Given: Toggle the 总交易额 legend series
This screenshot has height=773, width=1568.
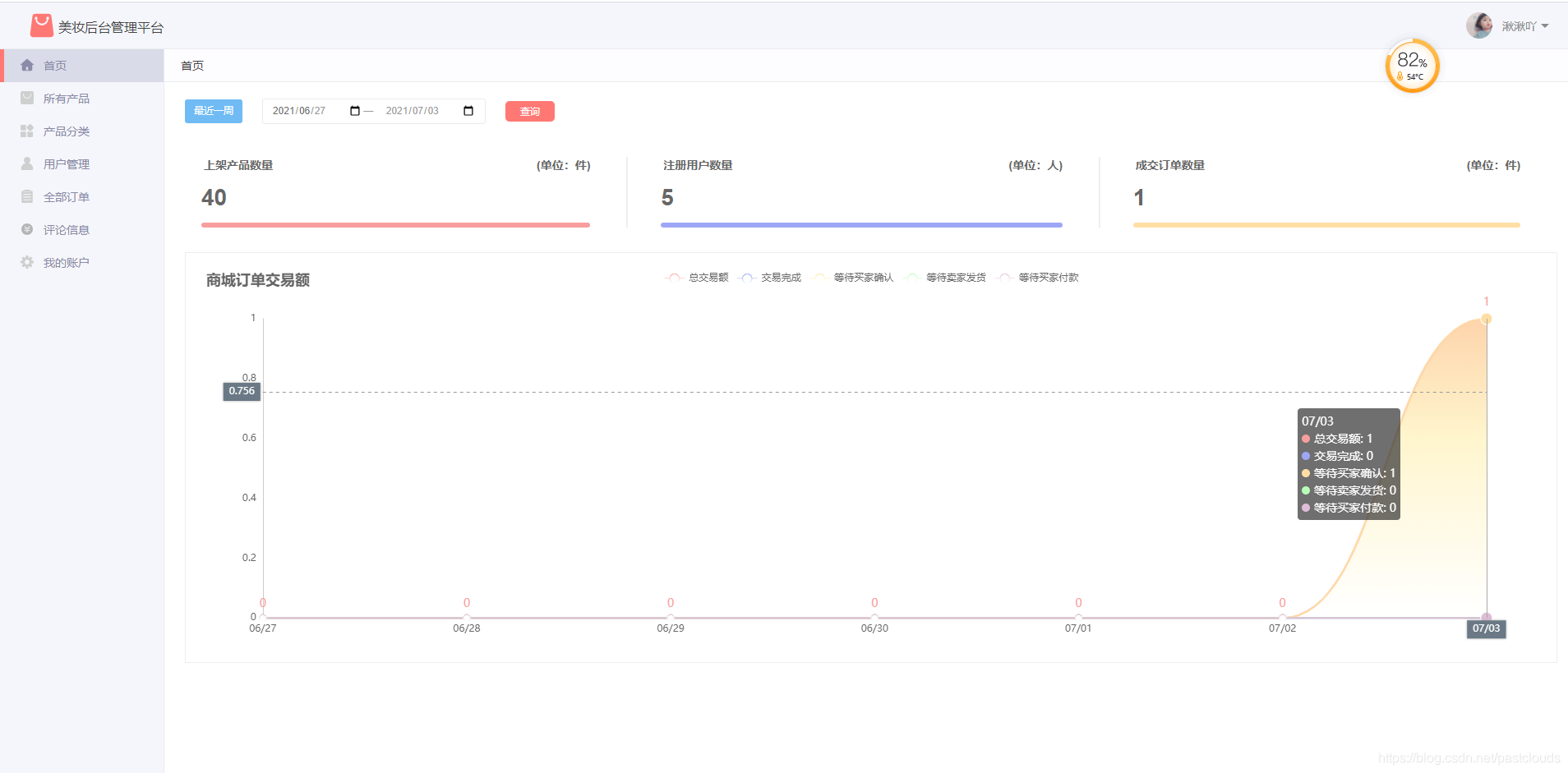Looking at the screenshot, I should (697, 278).
